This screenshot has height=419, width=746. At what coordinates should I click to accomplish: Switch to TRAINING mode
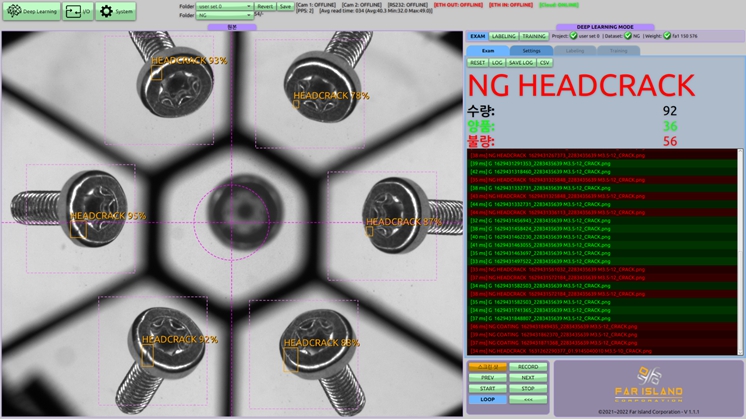[534, 36]
